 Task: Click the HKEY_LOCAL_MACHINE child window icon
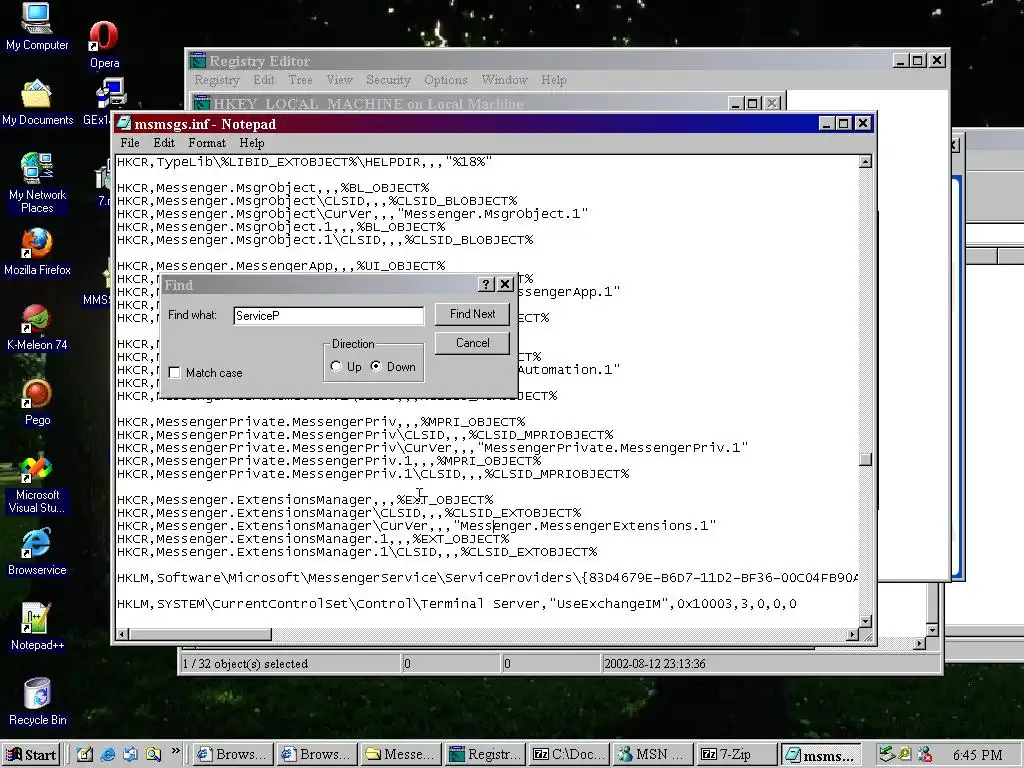(x=202, y=103)
